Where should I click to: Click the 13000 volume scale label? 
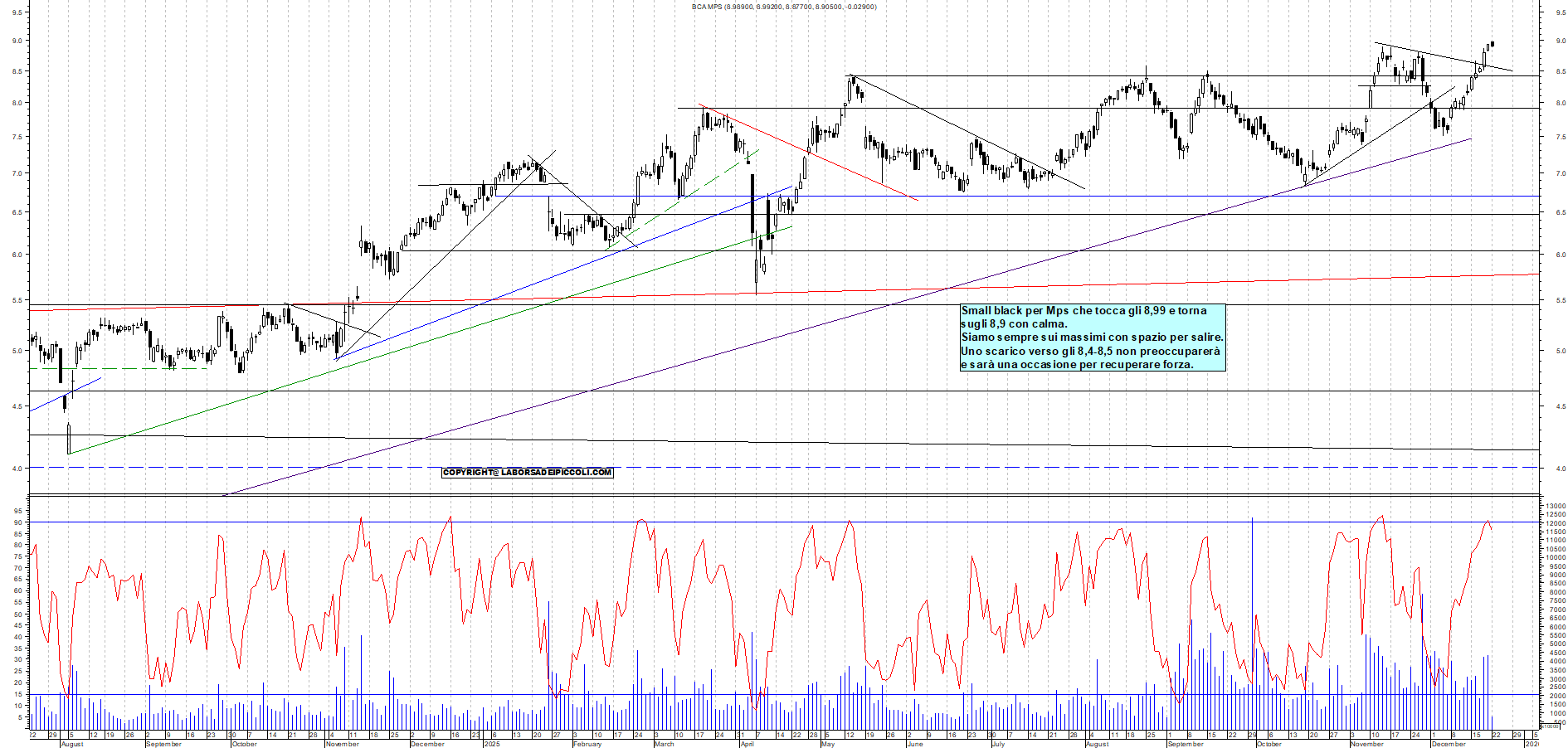point(1555,505)
